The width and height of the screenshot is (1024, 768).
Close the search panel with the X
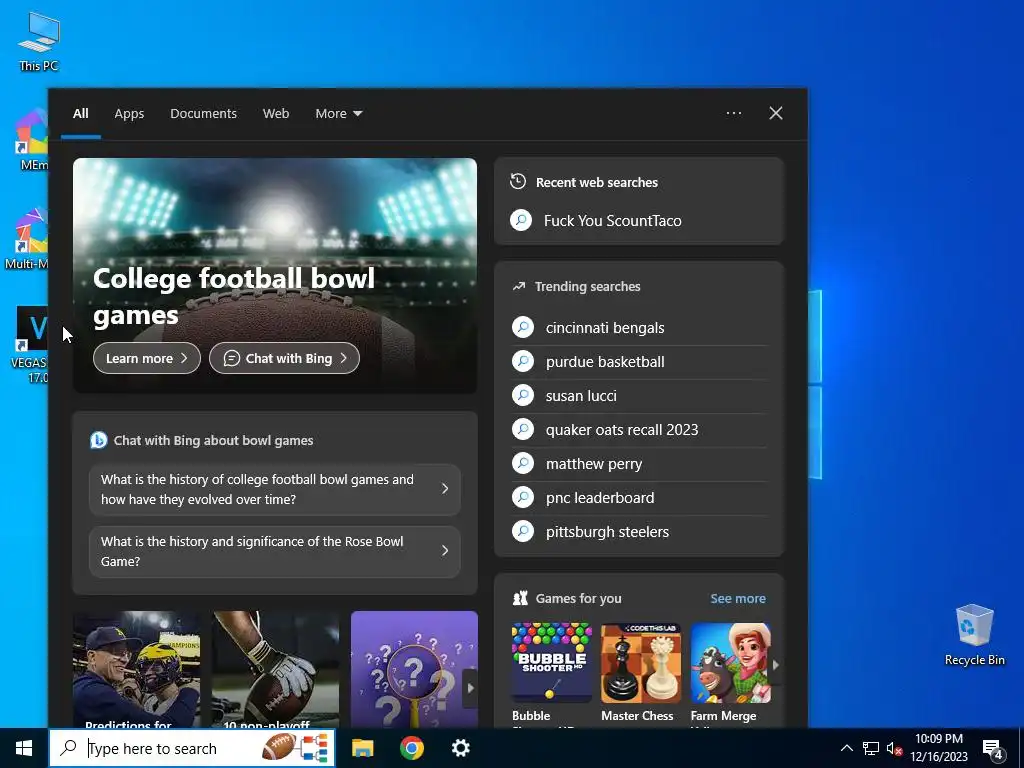[776, 113]
